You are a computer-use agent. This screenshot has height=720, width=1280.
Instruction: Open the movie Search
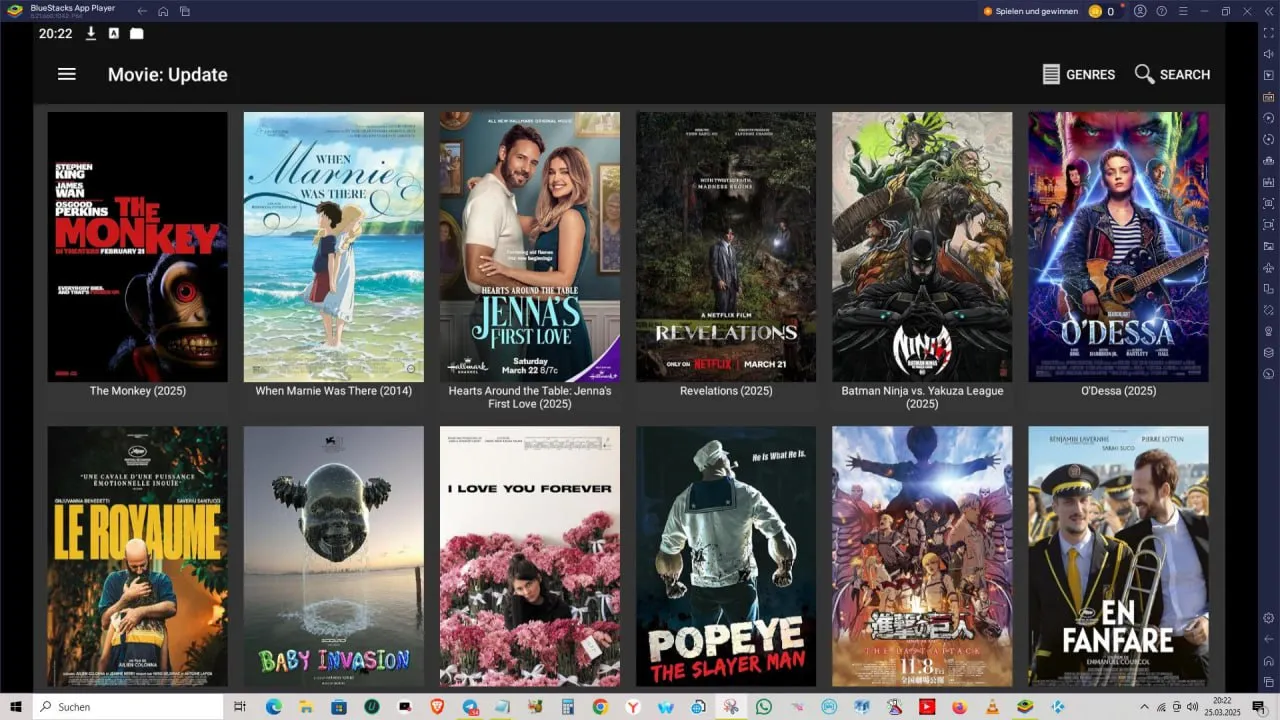pyautogui.click(x=1173, y=74)
